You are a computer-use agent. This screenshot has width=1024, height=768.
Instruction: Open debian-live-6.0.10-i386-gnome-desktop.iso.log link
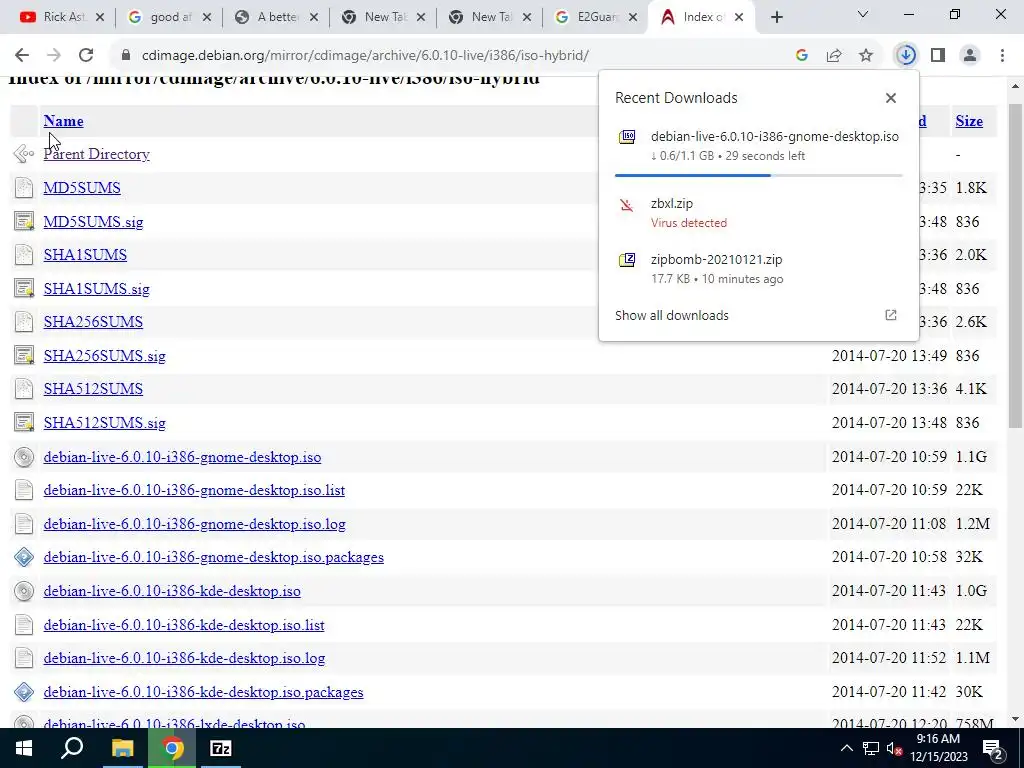[195, 524]
